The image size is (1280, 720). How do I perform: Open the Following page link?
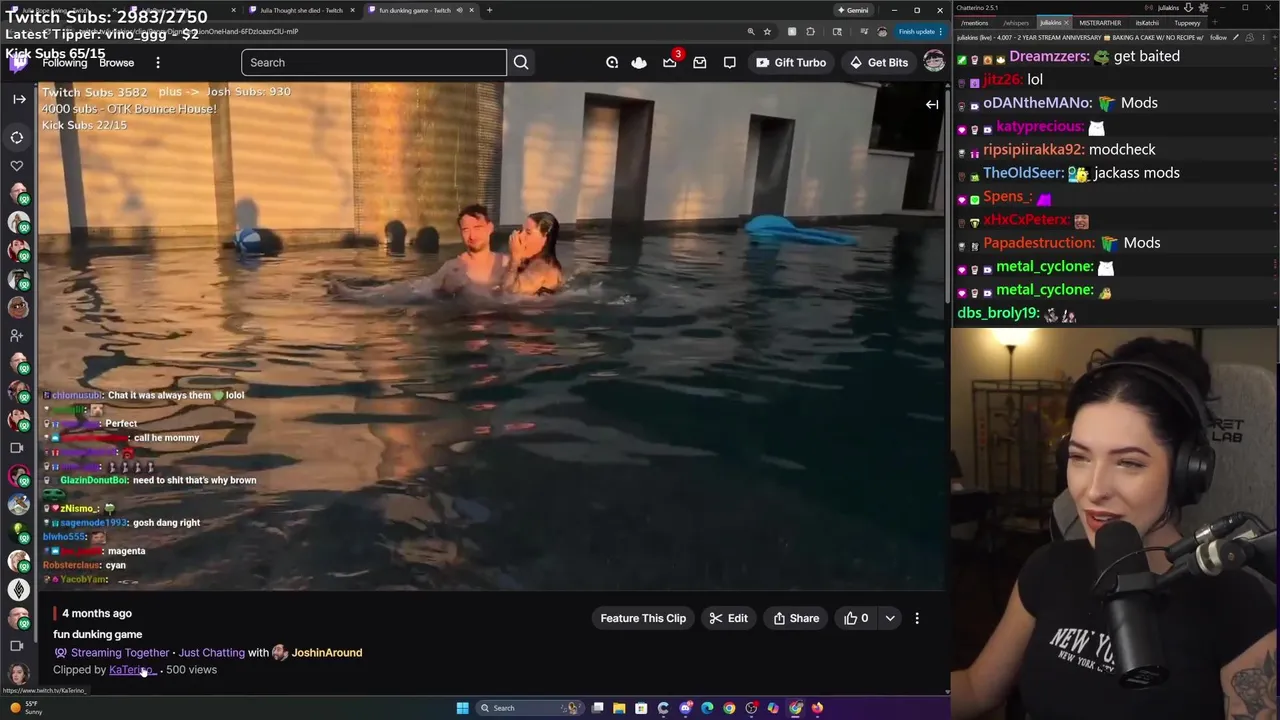click(x=65, y=63)
